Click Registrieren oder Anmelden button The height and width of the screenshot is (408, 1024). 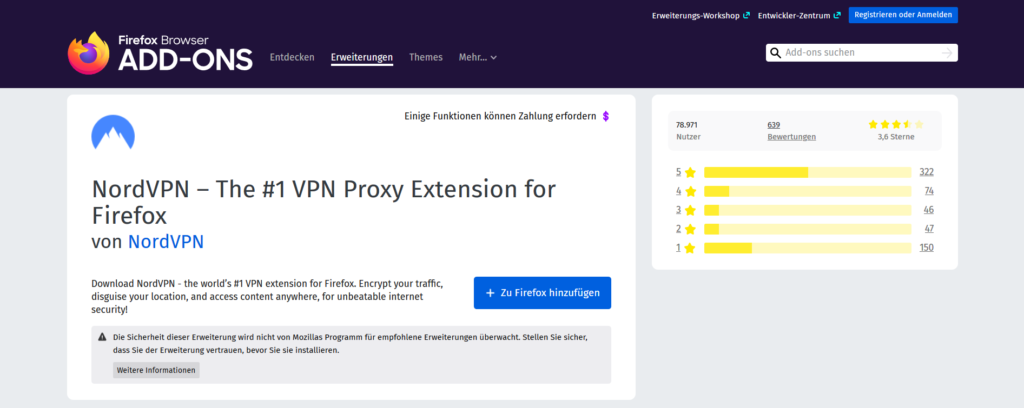tap(903, 15)
